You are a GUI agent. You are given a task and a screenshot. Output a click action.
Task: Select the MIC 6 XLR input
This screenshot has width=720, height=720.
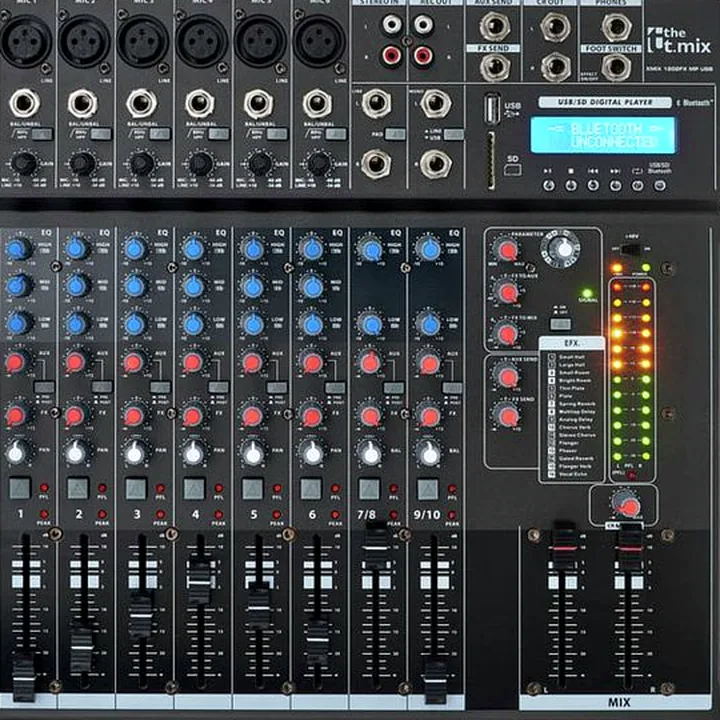319,41
